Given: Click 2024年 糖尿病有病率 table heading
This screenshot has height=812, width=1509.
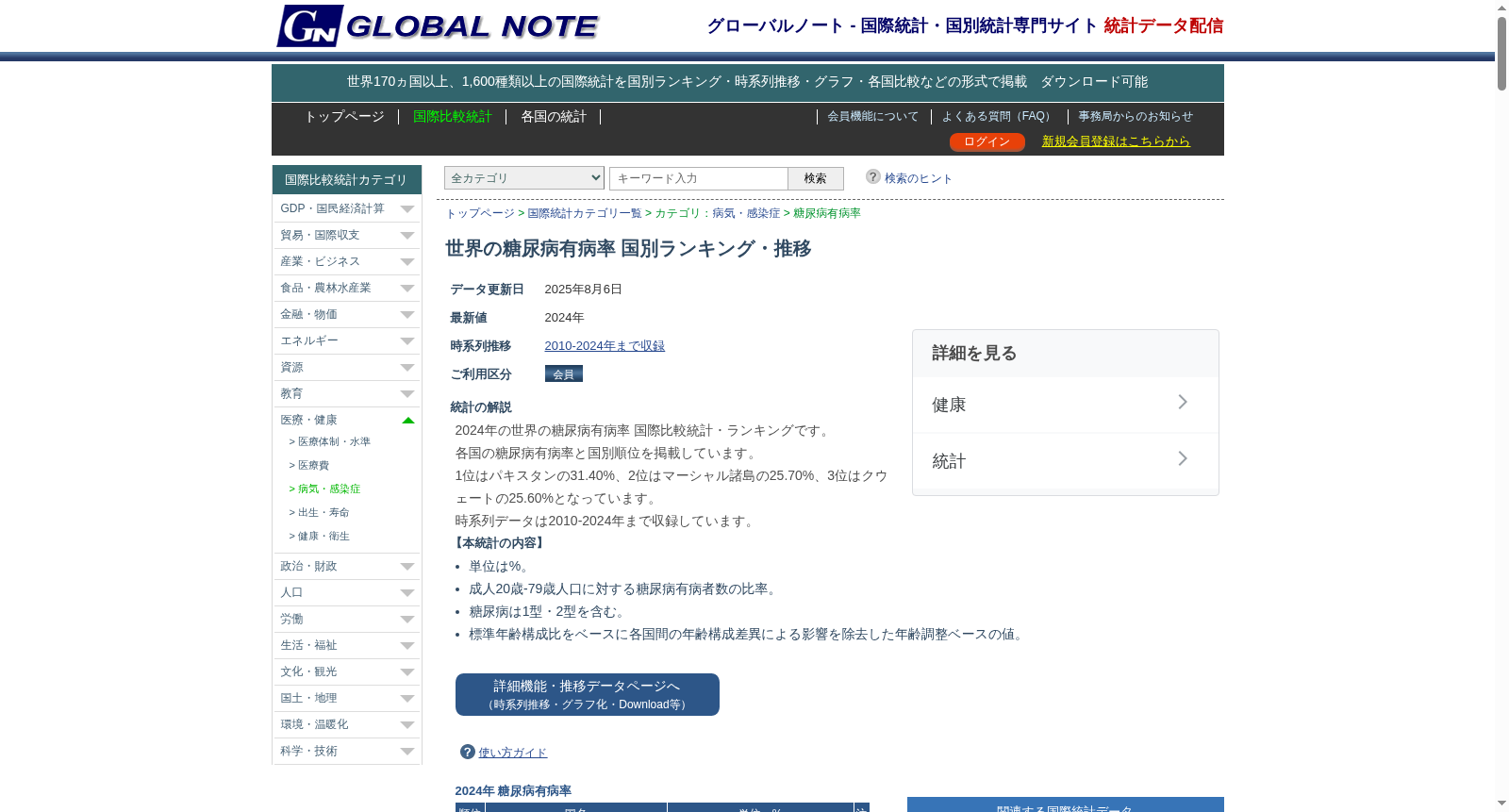Looking at the screenshot, I should click(x=513, y=790).
